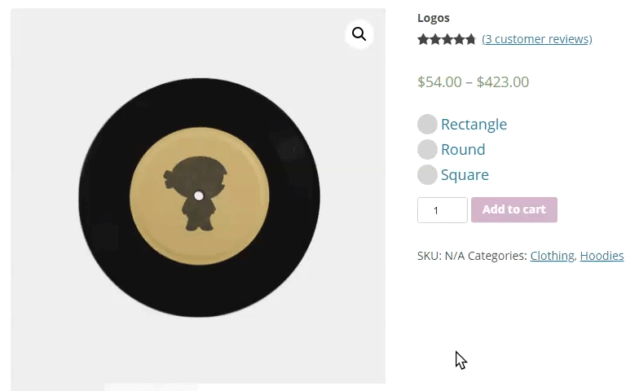
Task: Click the Add to cart button
Action: point(514,210)
